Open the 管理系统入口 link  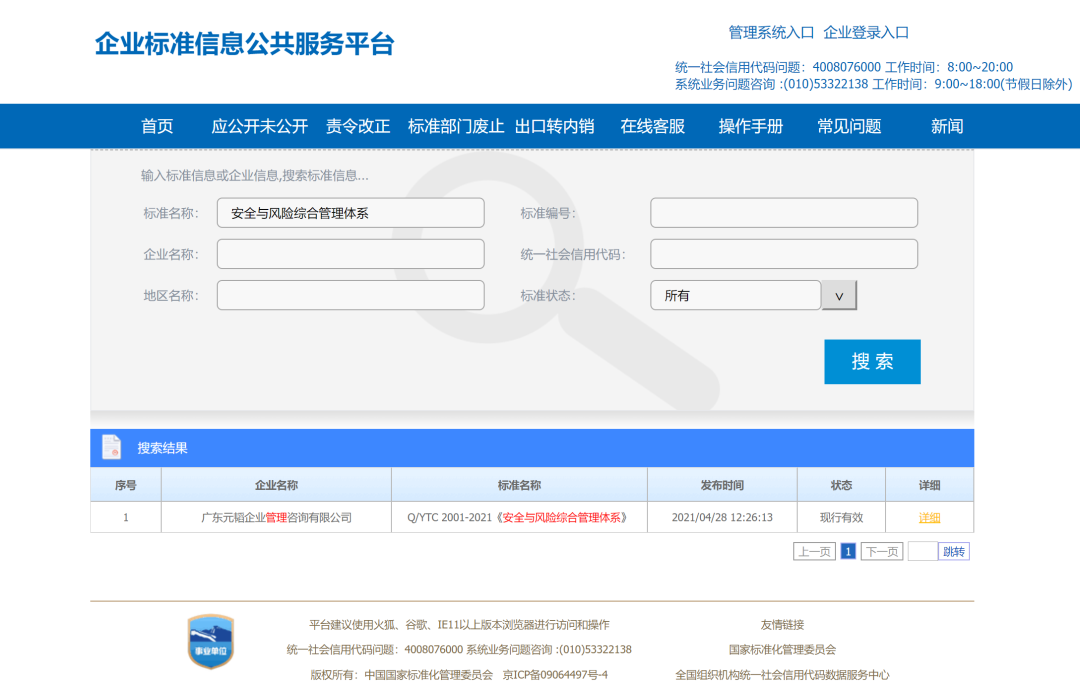[771, 32]
